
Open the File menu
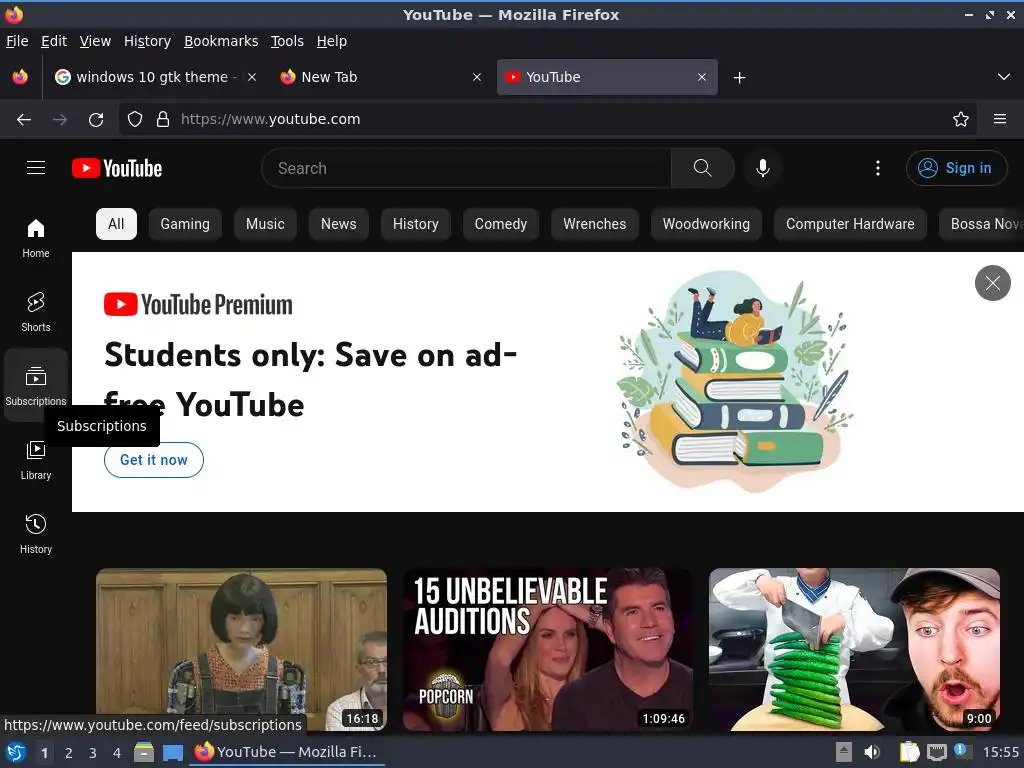tap(17, 41)
